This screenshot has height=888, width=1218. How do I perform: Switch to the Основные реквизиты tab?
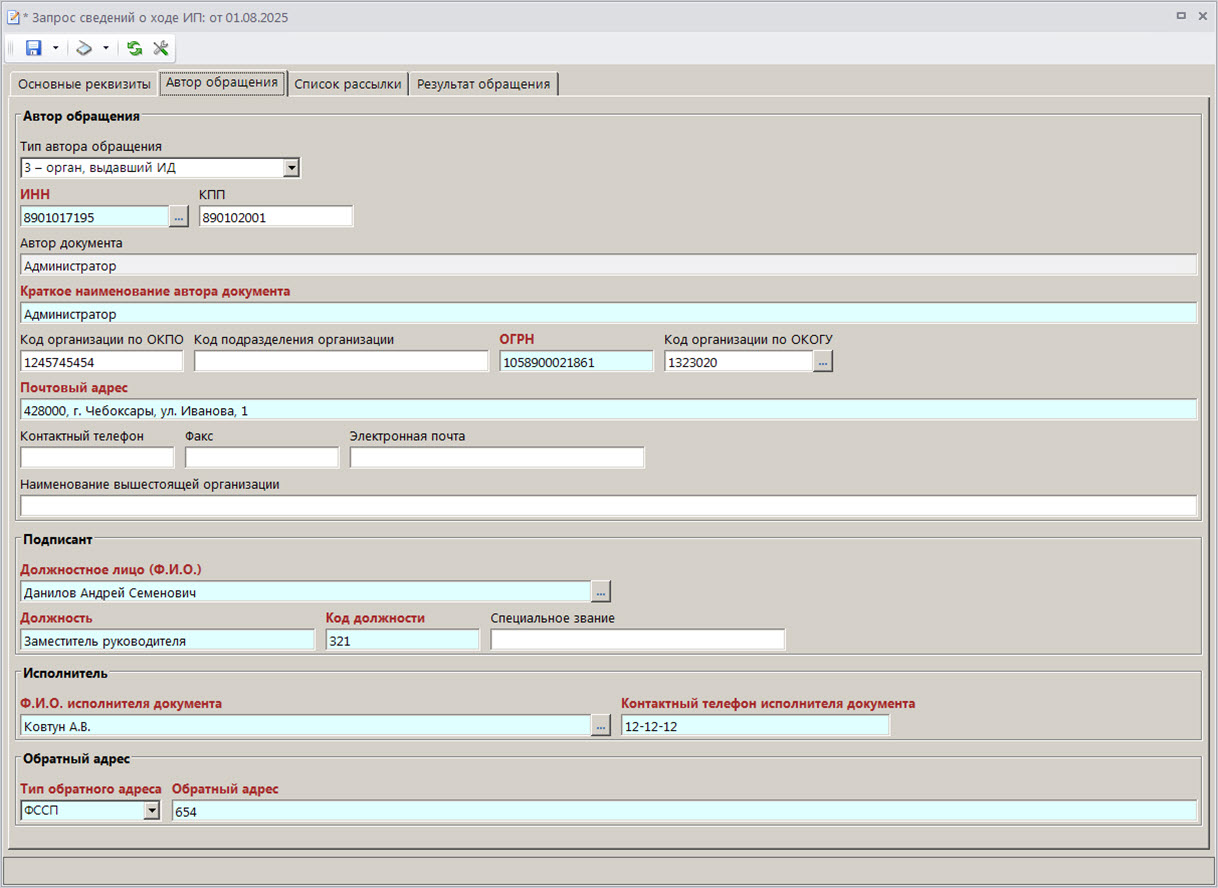(84, 84)
